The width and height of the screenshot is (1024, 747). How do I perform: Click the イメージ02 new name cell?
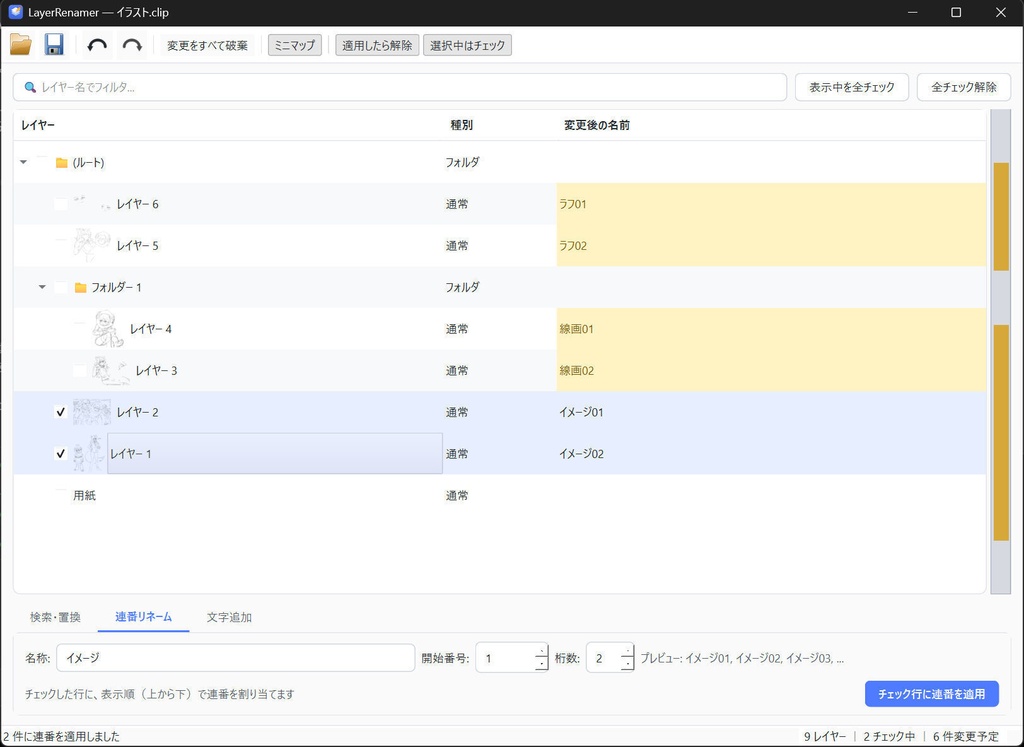click(771, 453)
